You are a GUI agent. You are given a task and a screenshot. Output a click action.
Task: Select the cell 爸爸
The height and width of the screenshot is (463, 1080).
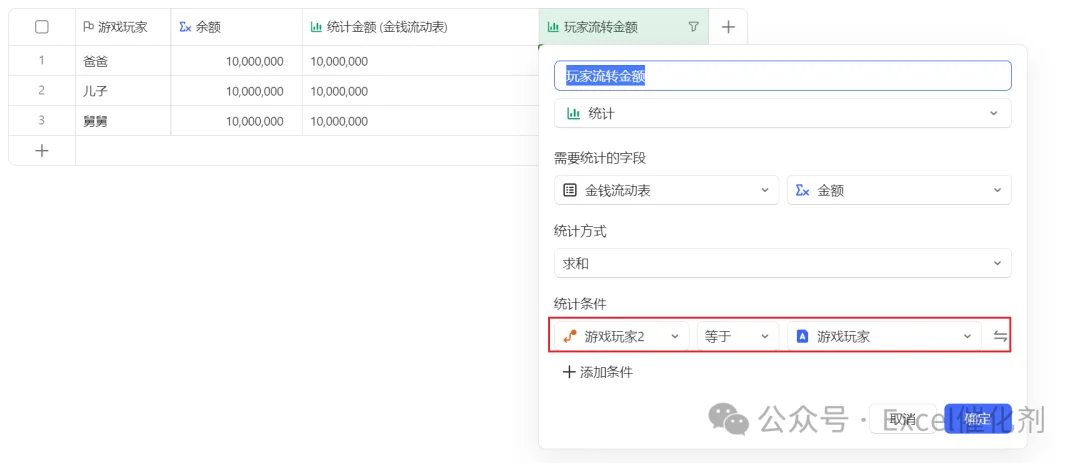[123, 61]
